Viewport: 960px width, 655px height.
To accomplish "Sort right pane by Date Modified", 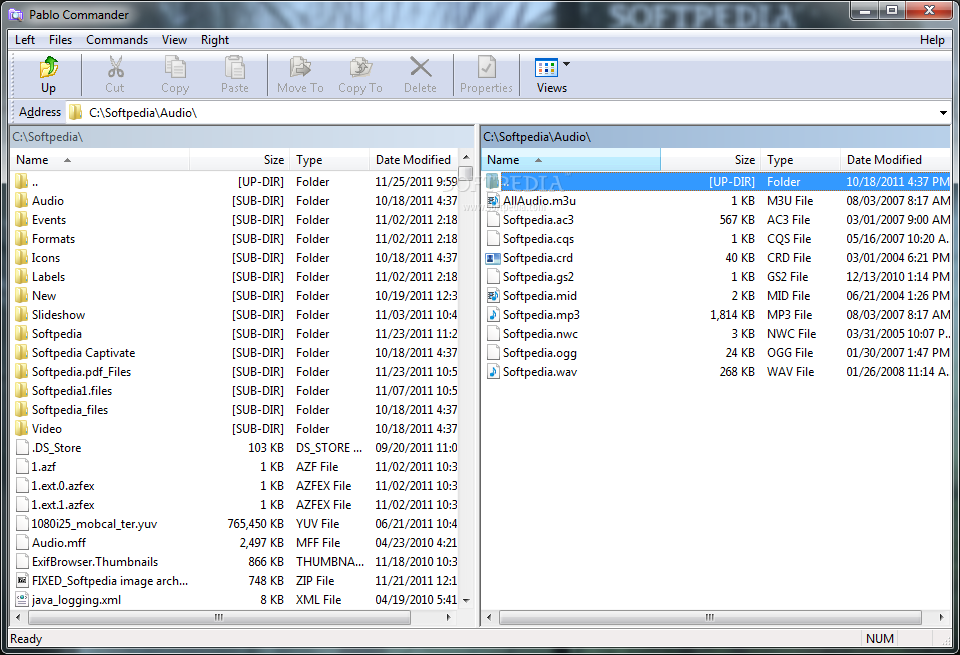I will pyautogui.click(x=895, y=160).
